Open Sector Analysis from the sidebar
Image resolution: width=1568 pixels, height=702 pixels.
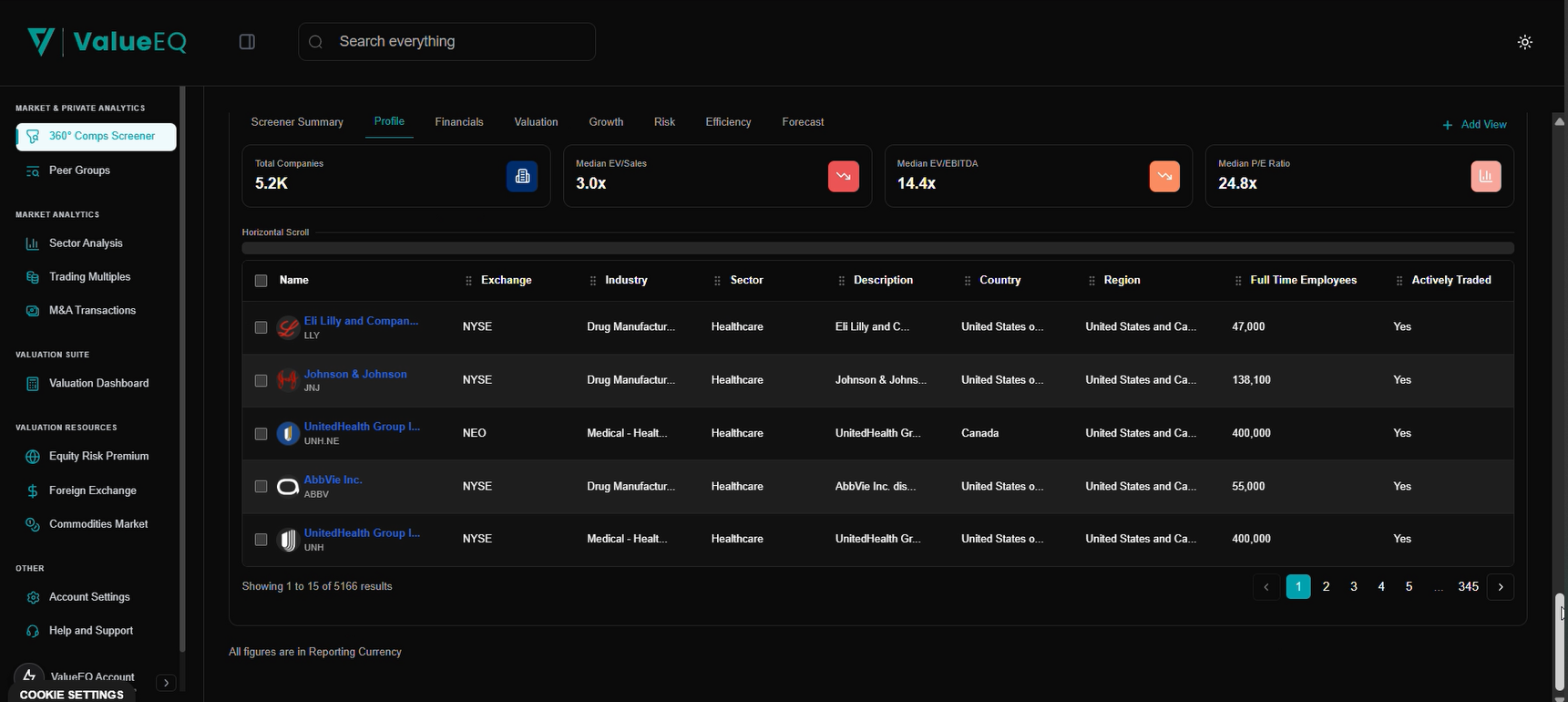point(86,243)
